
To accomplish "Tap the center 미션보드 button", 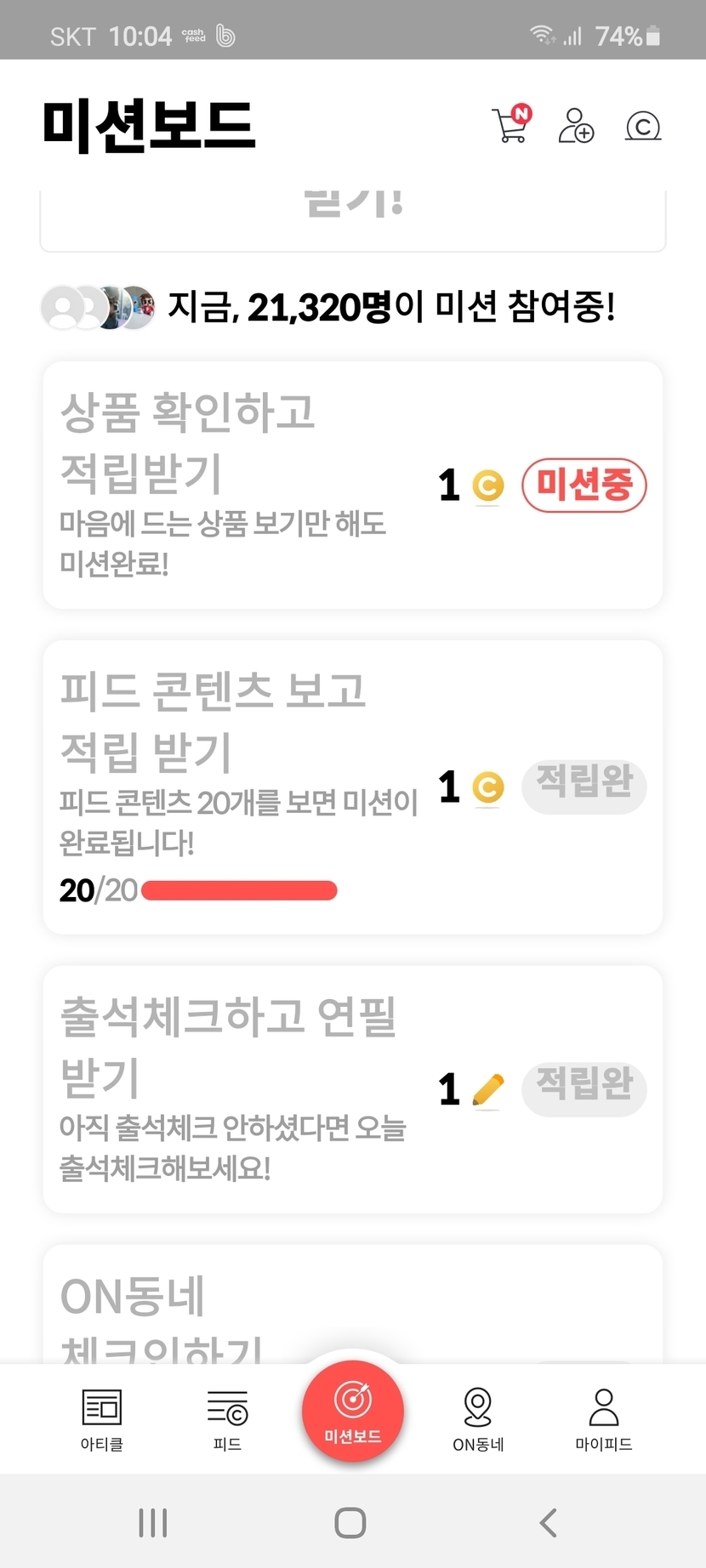I will pyautogui.click(x=353, y=1411).
